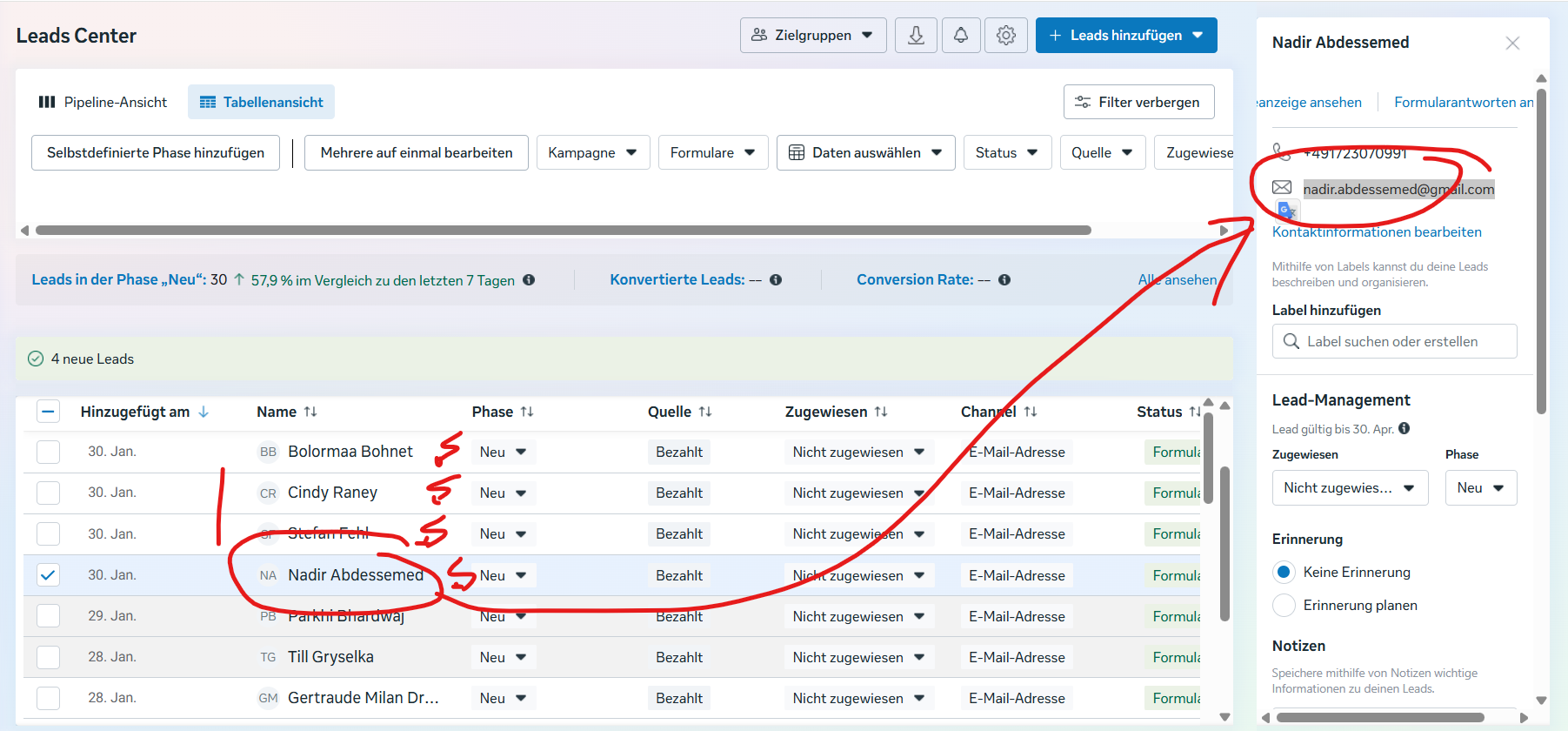Click the Filter verbergen button
This screenshot has width=1568, height=731.
(1138, 103)
